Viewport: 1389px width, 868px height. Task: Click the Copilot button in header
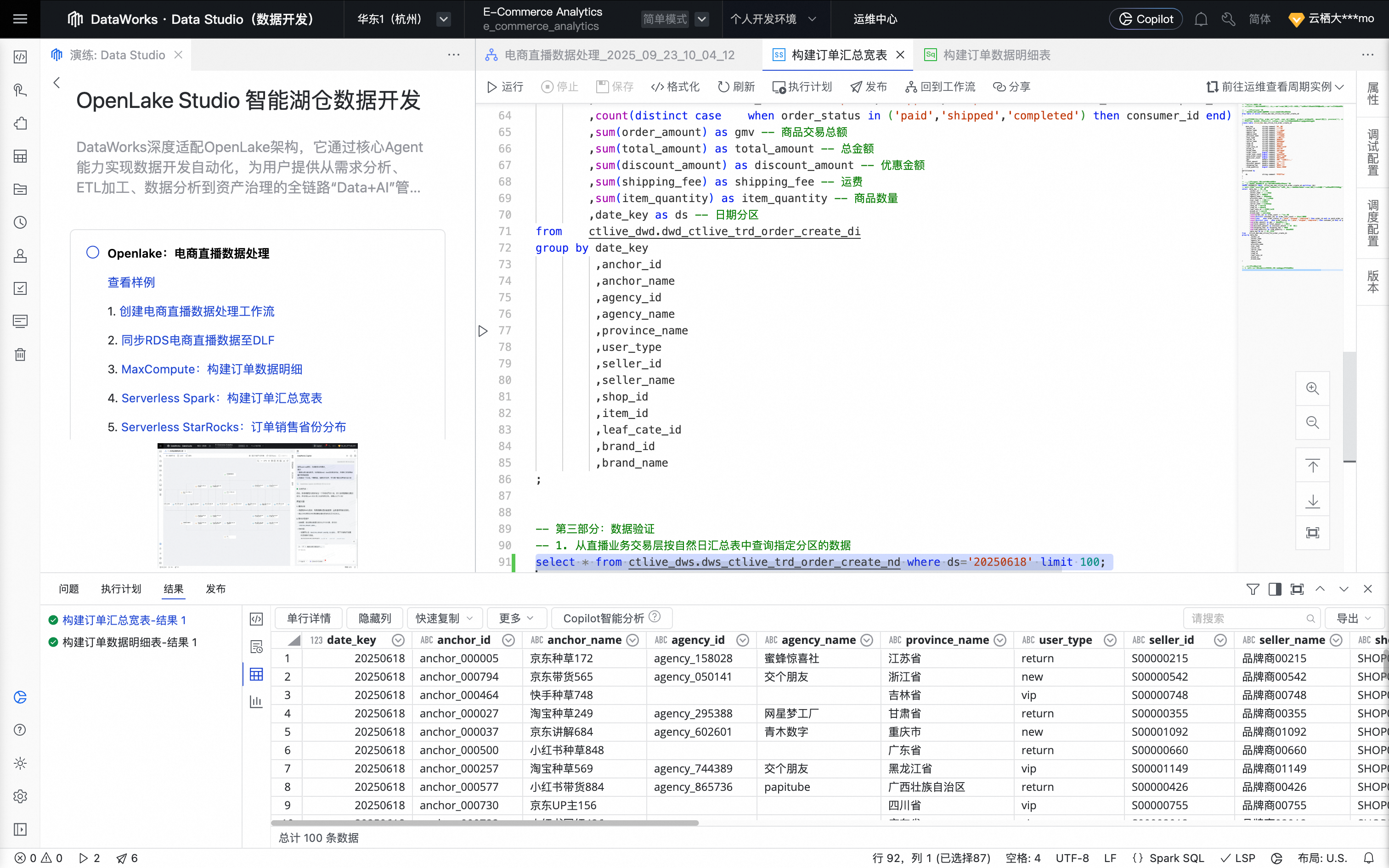[1146, 19]
